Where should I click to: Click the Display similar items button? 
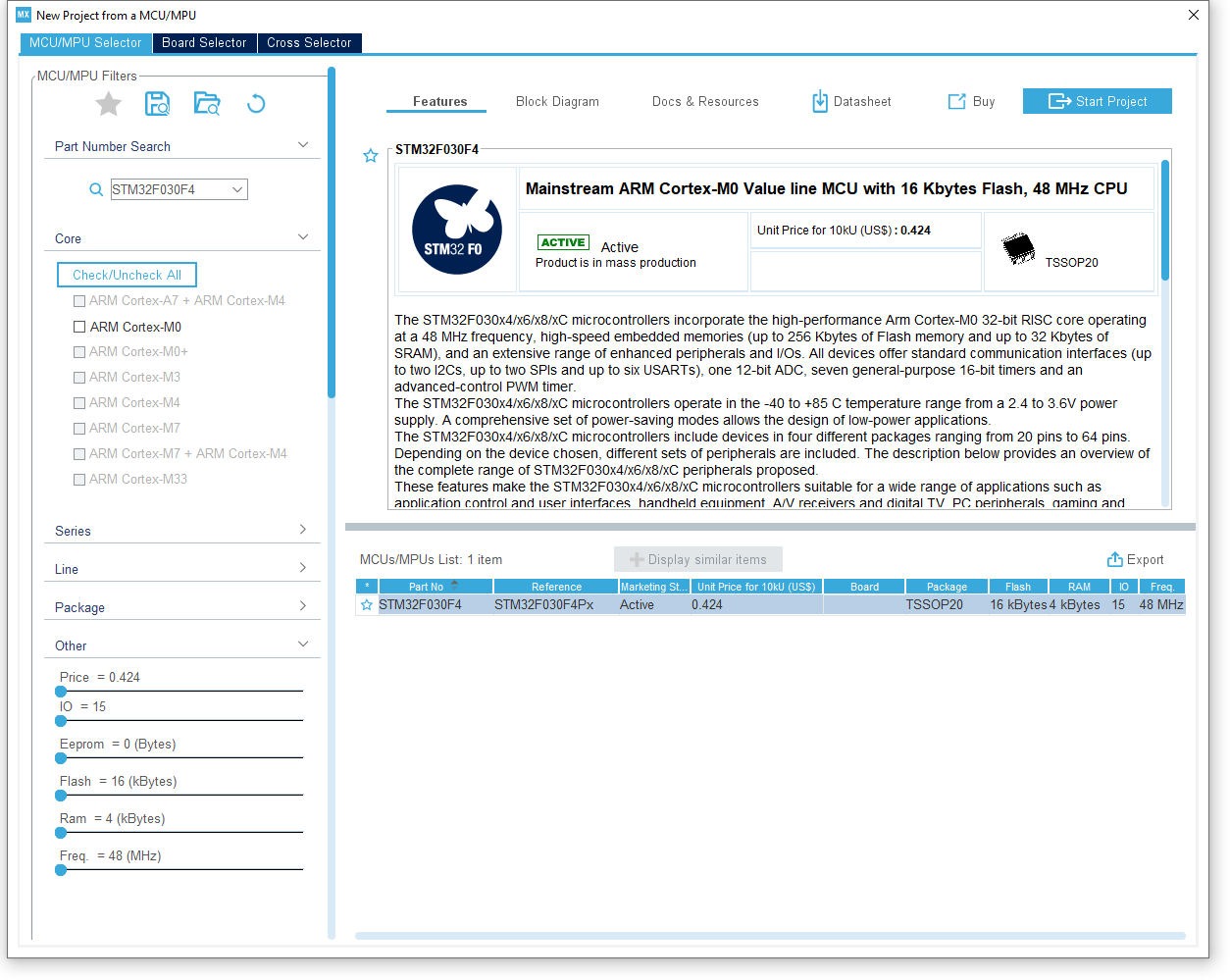click(698, 559)
